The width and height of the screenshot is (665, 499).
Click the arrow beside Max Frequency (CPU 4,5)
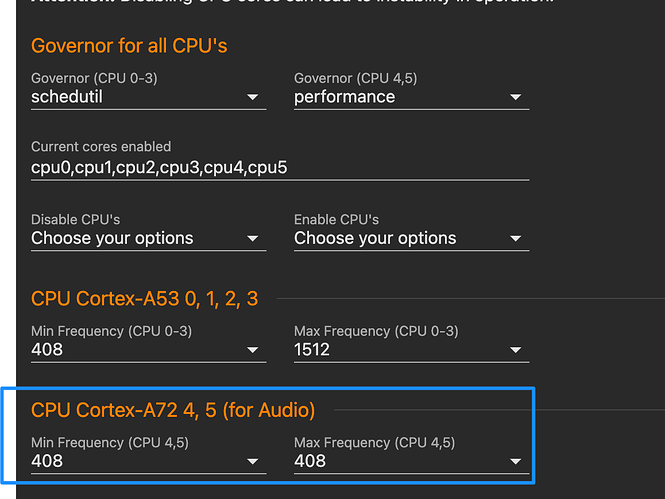click(515, 461)
